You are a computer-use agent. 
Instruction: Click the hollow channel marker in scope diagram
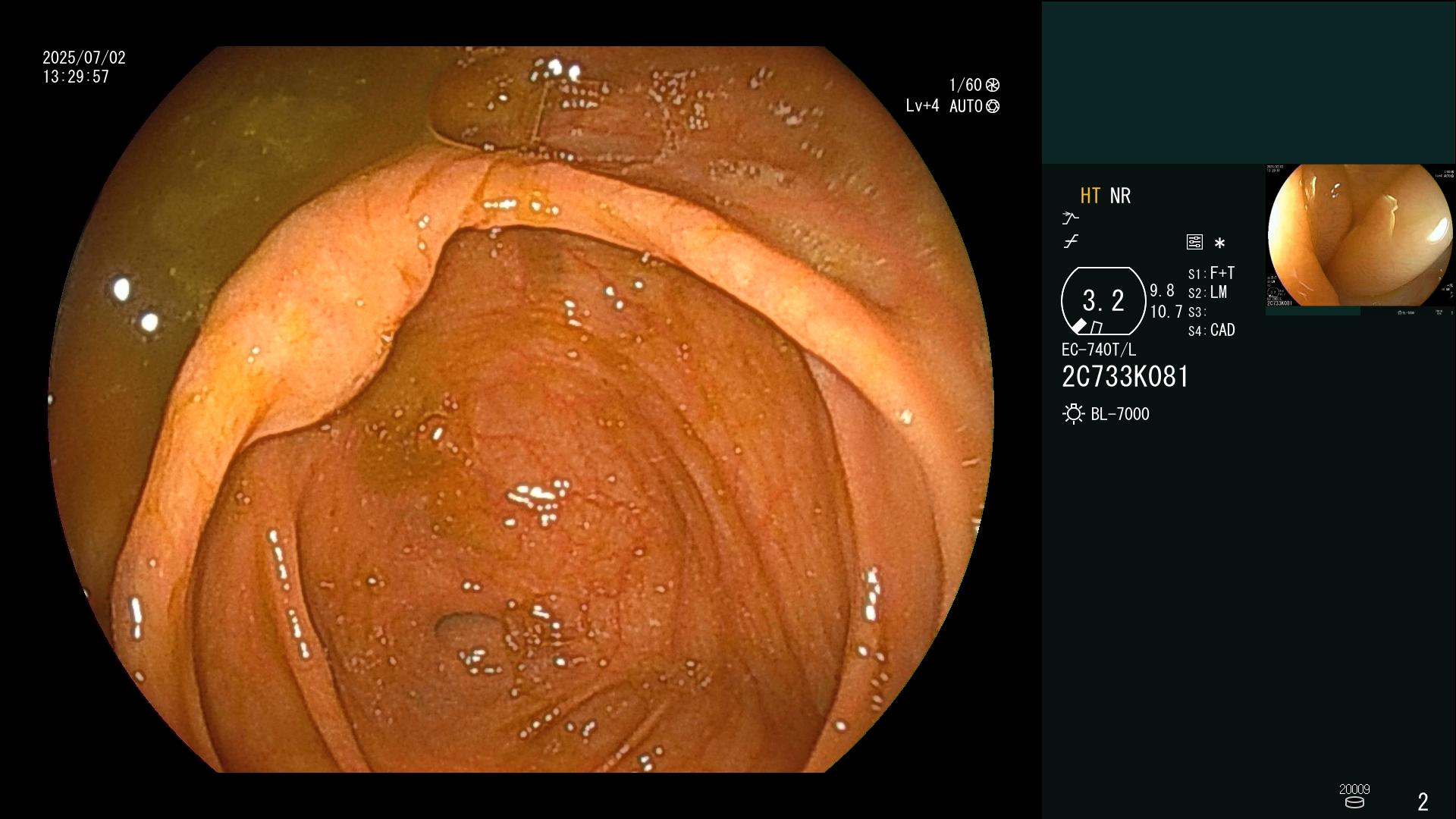(x=1097, y=328)
